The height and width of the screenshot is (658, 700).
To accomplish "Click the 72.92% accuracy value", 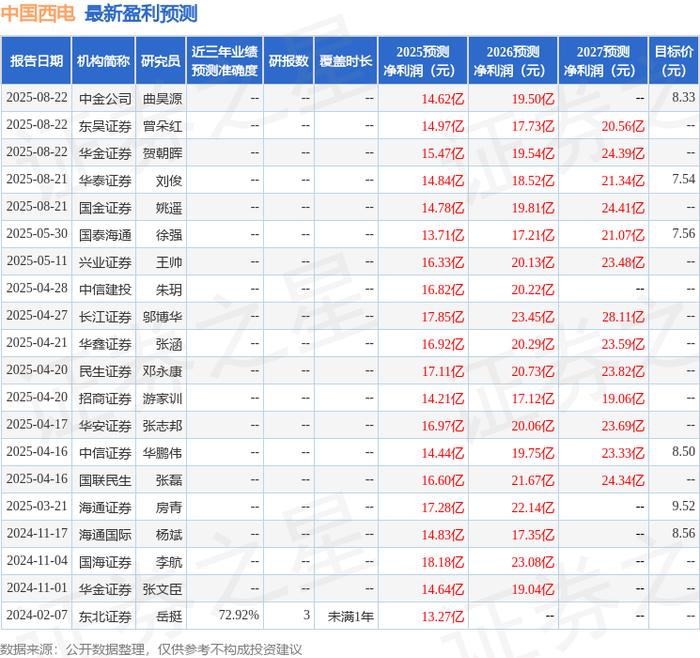I will (x=239, y=615).
